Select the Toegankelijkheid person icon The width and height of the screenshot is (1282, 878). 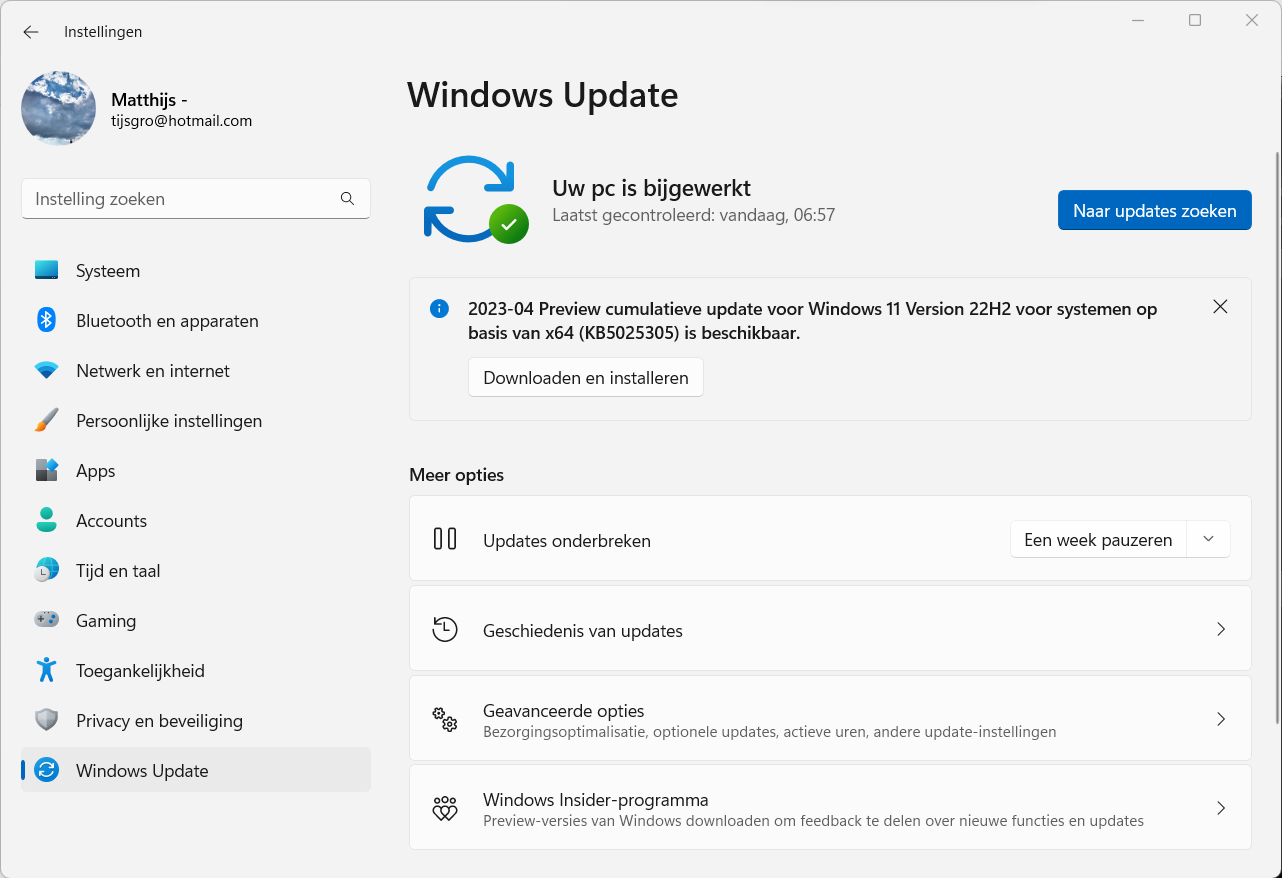46,670
